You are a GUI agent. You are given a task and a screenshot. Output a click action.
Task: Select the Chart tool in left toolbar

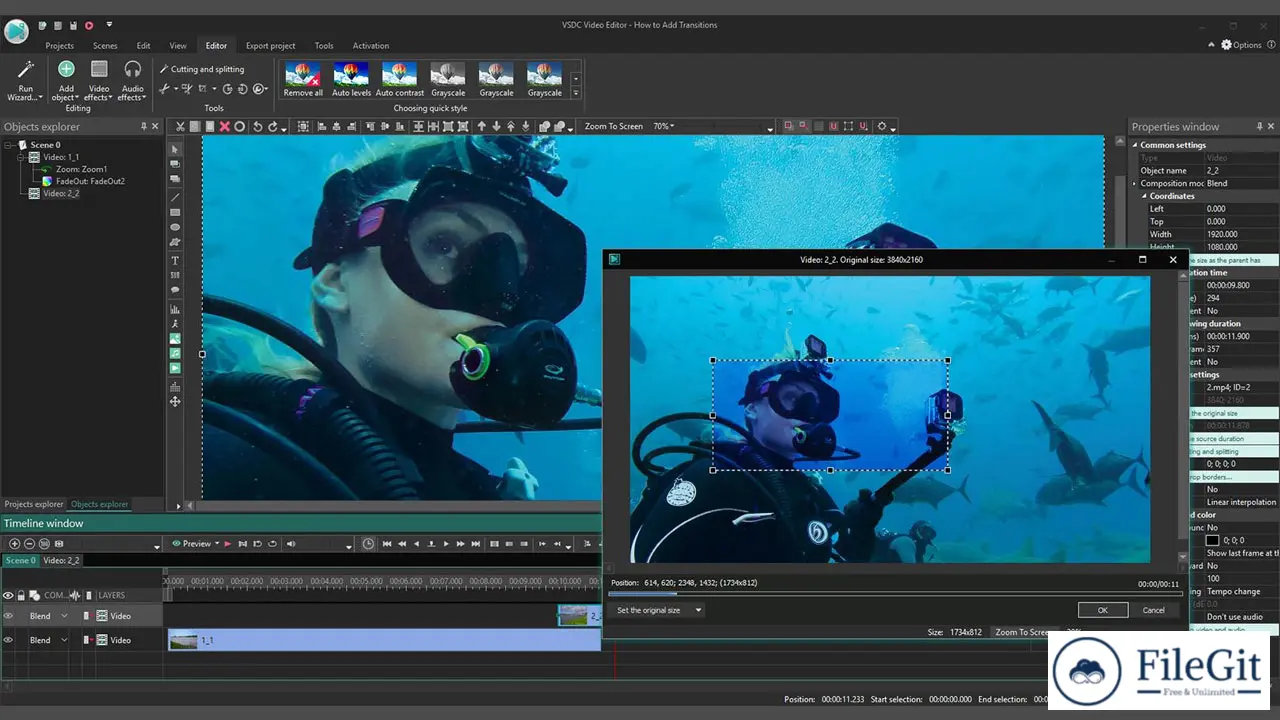tap(175, 310)
